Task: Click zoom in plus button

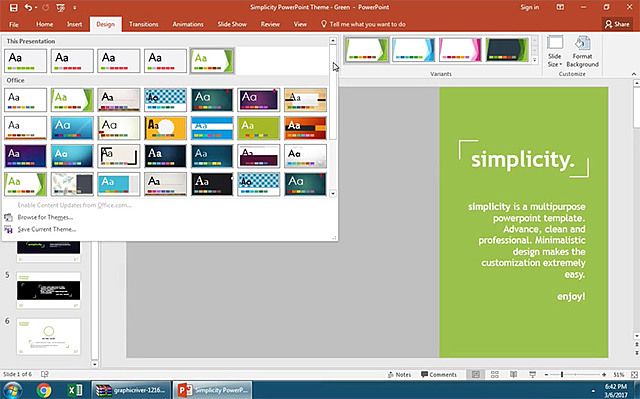Action: (x=604, y=375)
